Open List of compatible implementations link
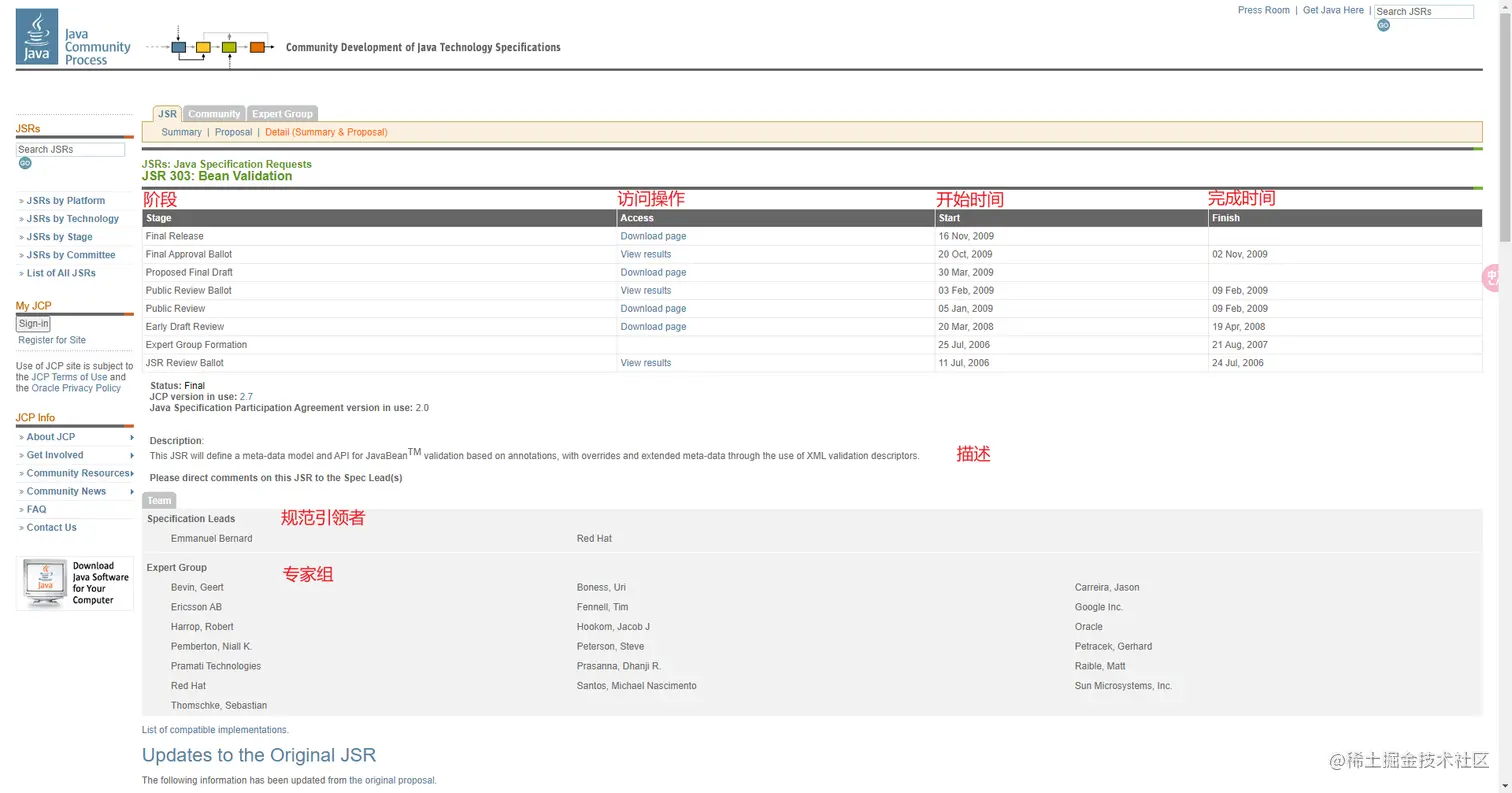Image resolution: width=1512 pixels, height=793 pixels. click(215, 730)
